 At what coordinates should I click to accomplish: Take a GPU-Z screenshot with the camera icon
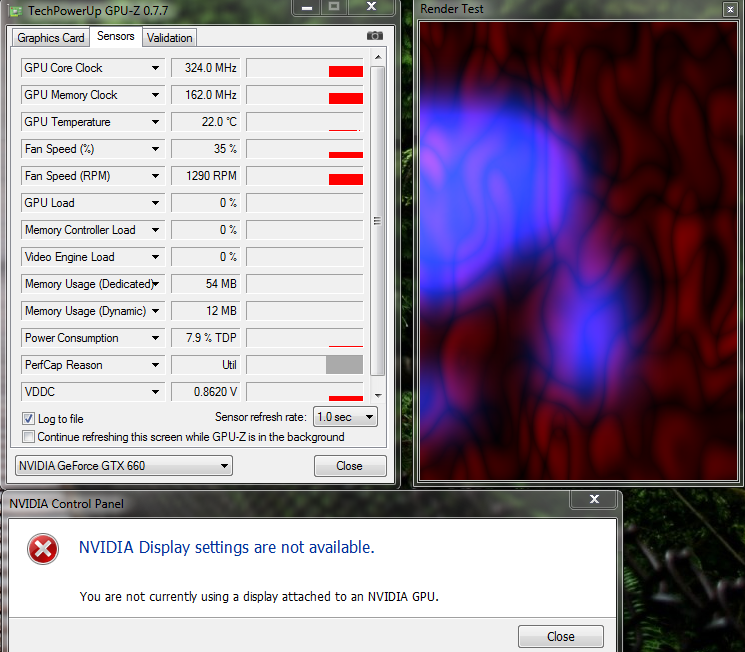(374, 36)
